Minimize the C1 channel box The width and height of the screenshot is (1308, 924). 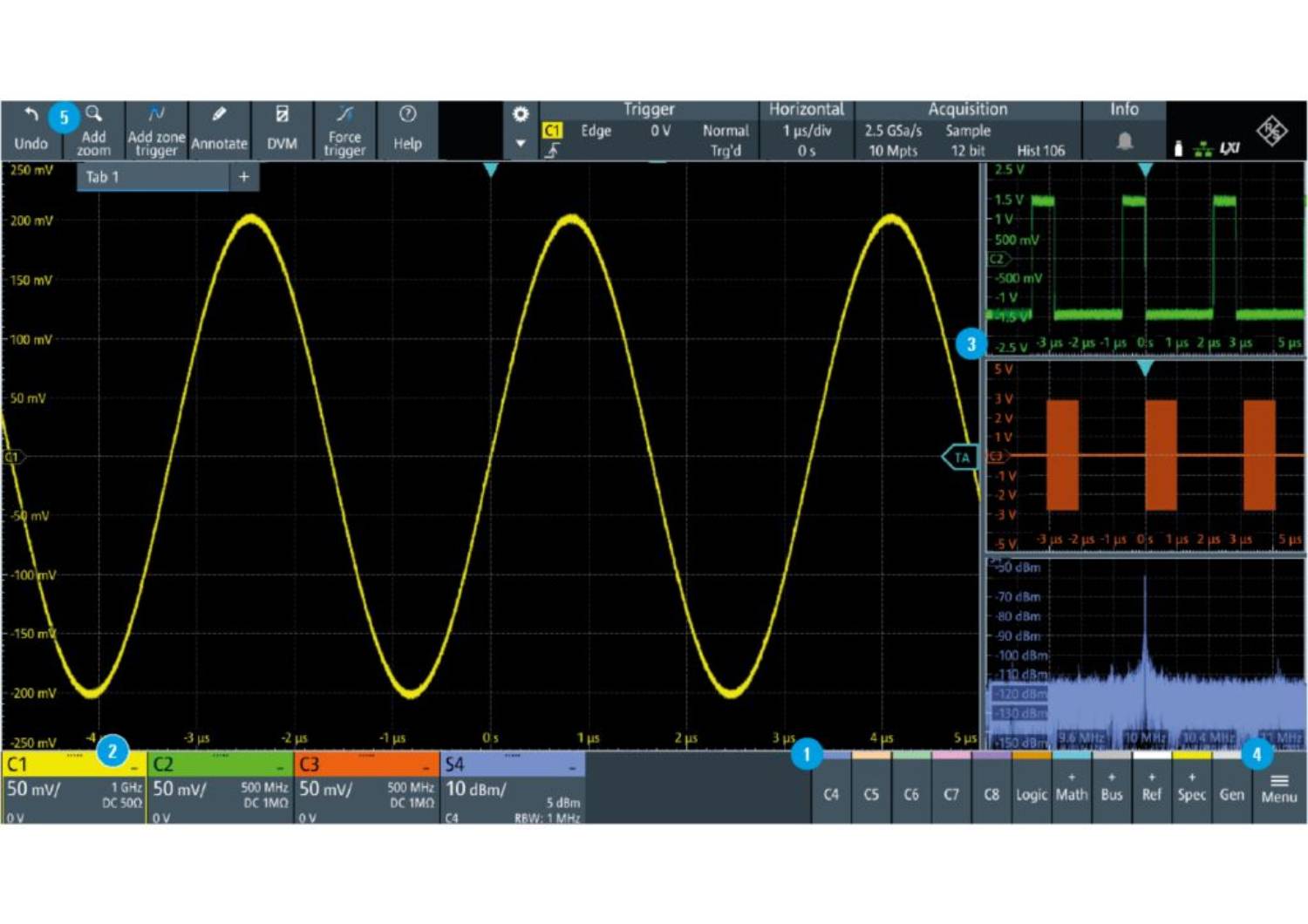click(134, 767)
